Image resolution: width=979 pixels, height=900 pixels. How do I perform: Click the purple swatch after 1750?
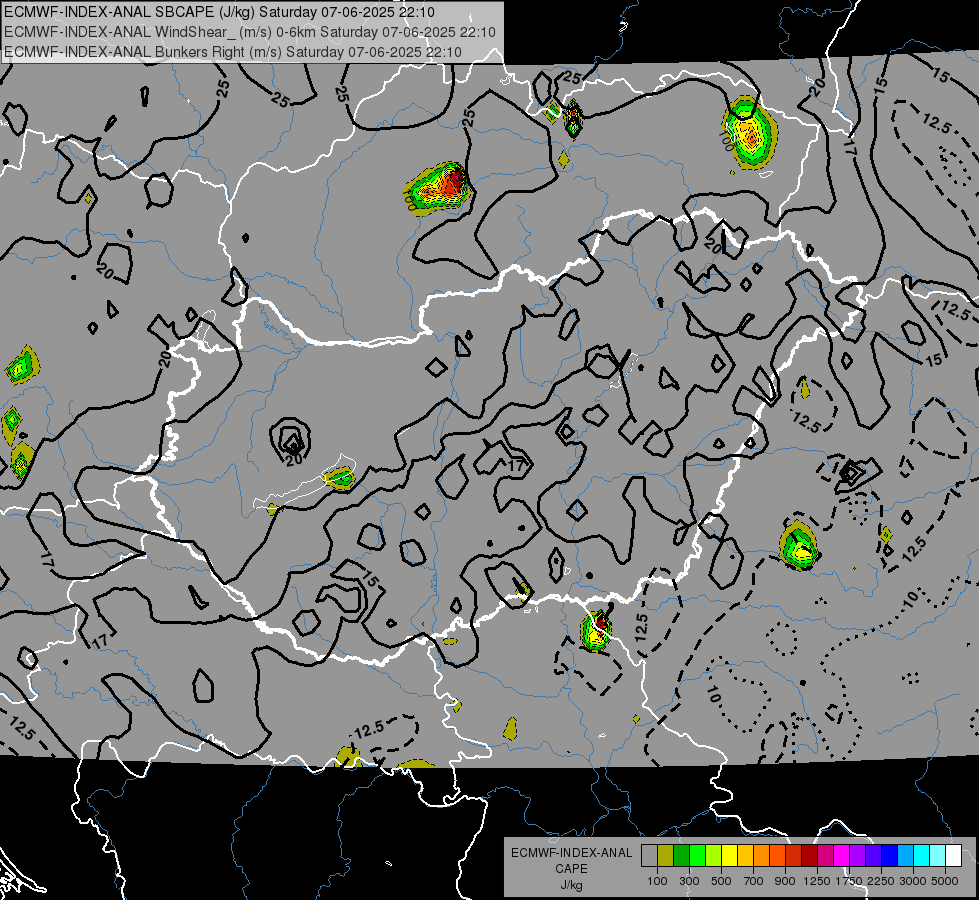857,855
